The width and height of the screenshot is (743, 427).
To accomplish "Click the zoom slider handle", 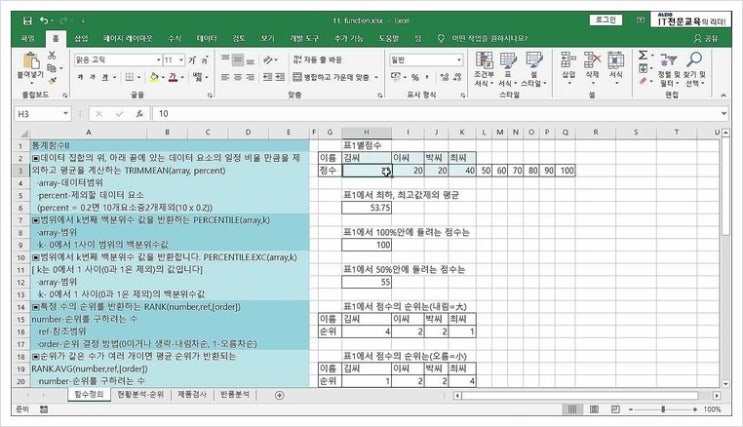I will (x=662, y=409).
